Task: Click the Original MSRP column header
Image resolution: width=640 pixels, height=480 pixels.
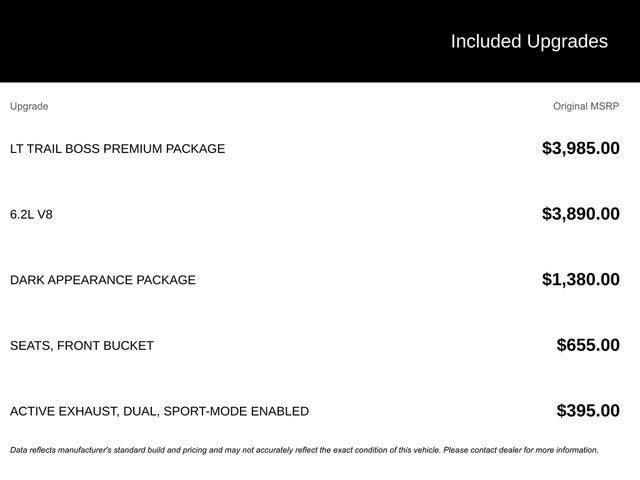Action: point(586,106)
